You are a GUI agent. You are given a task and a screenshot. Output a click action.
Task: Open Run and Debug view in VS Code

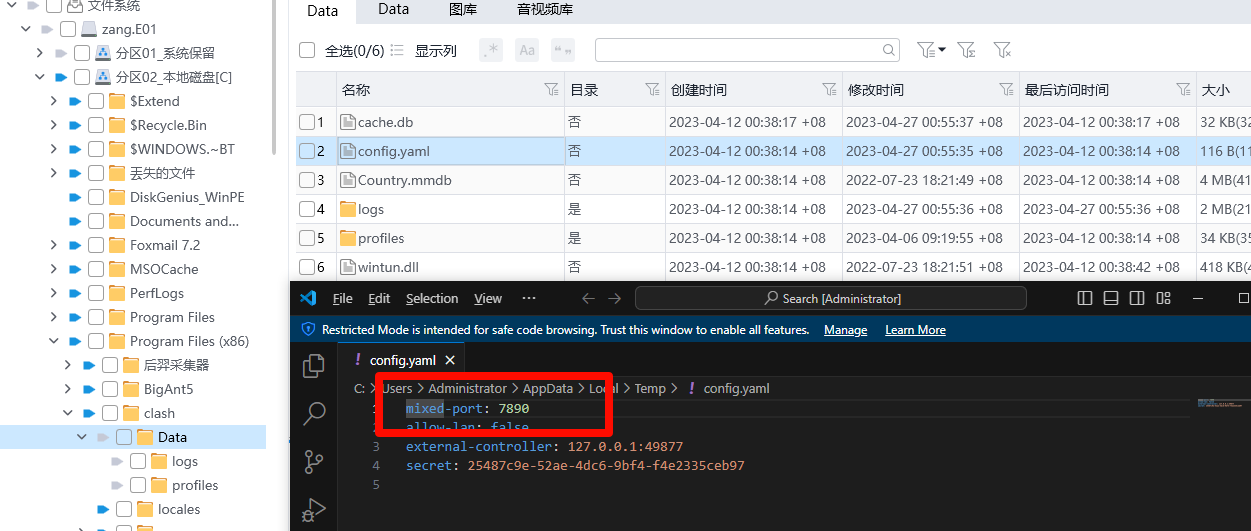point(314,508)
